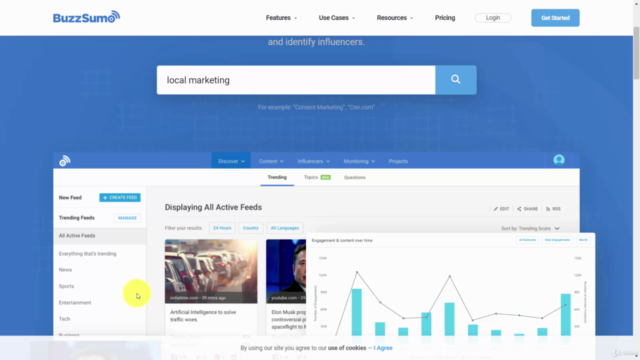Click the Login button
The image size is (640, 360).
[x=493, y=18]
